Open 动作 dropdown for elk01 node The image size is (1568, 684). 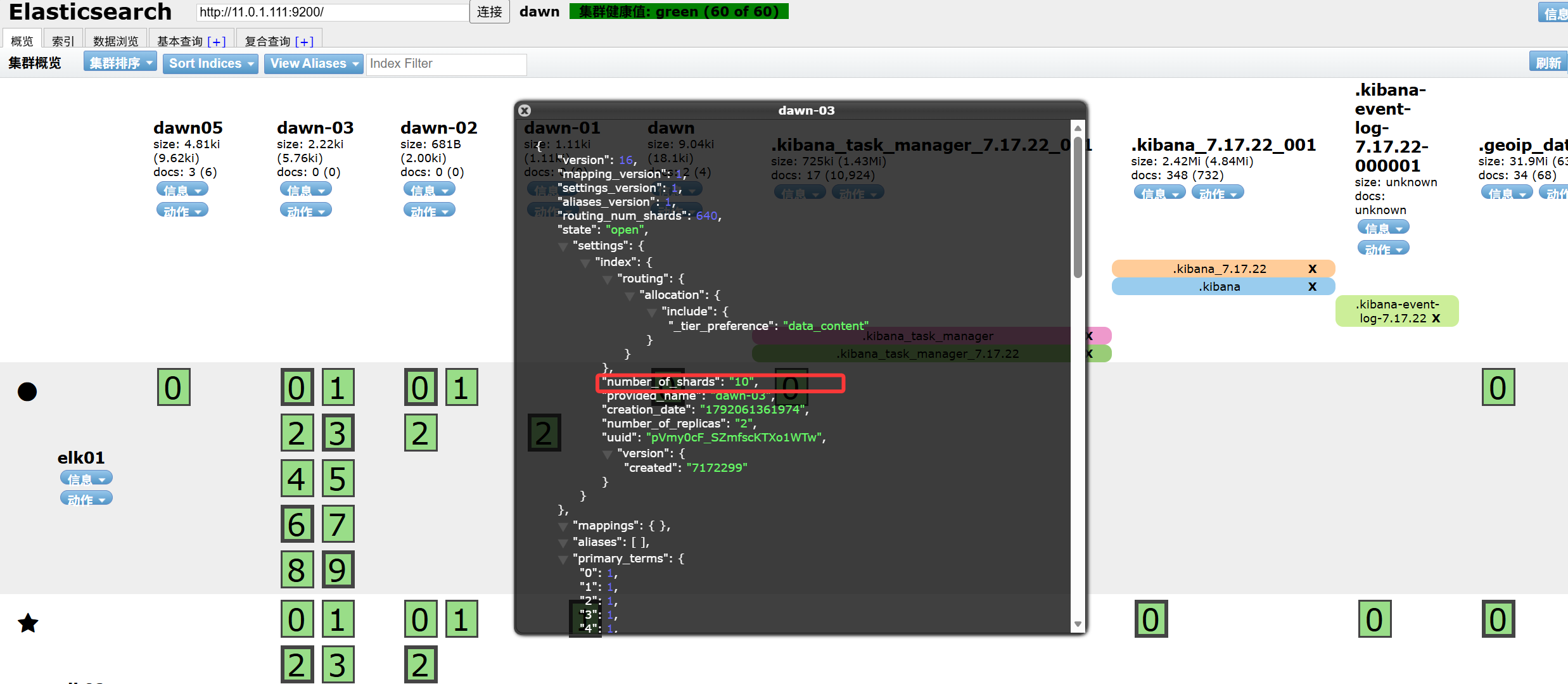click(86, 498)
